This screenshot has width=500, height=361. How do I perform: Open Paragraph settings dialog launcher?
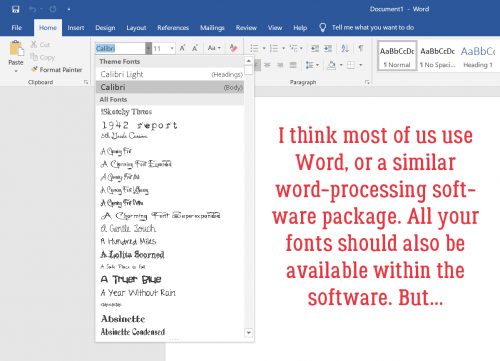[367, 82]
